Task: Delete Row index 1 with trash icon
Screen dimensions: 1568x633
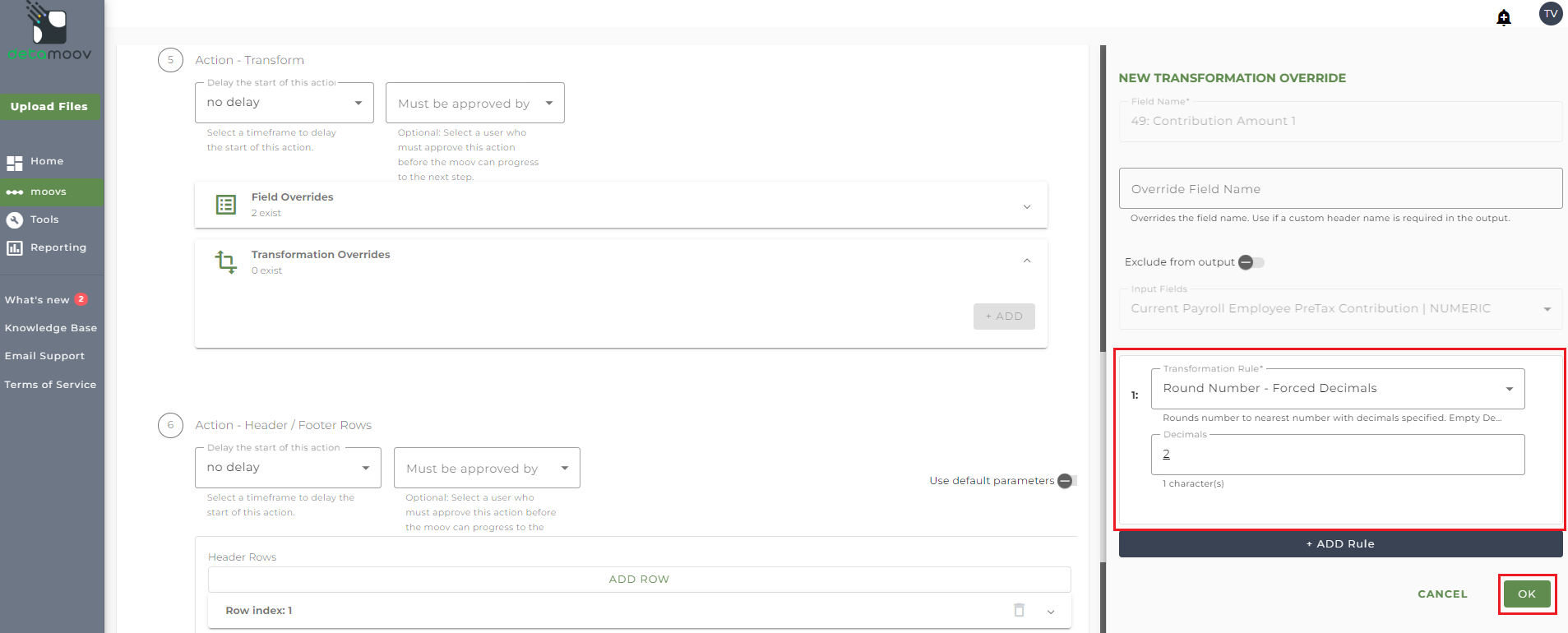Action: tap(1019, 610)
